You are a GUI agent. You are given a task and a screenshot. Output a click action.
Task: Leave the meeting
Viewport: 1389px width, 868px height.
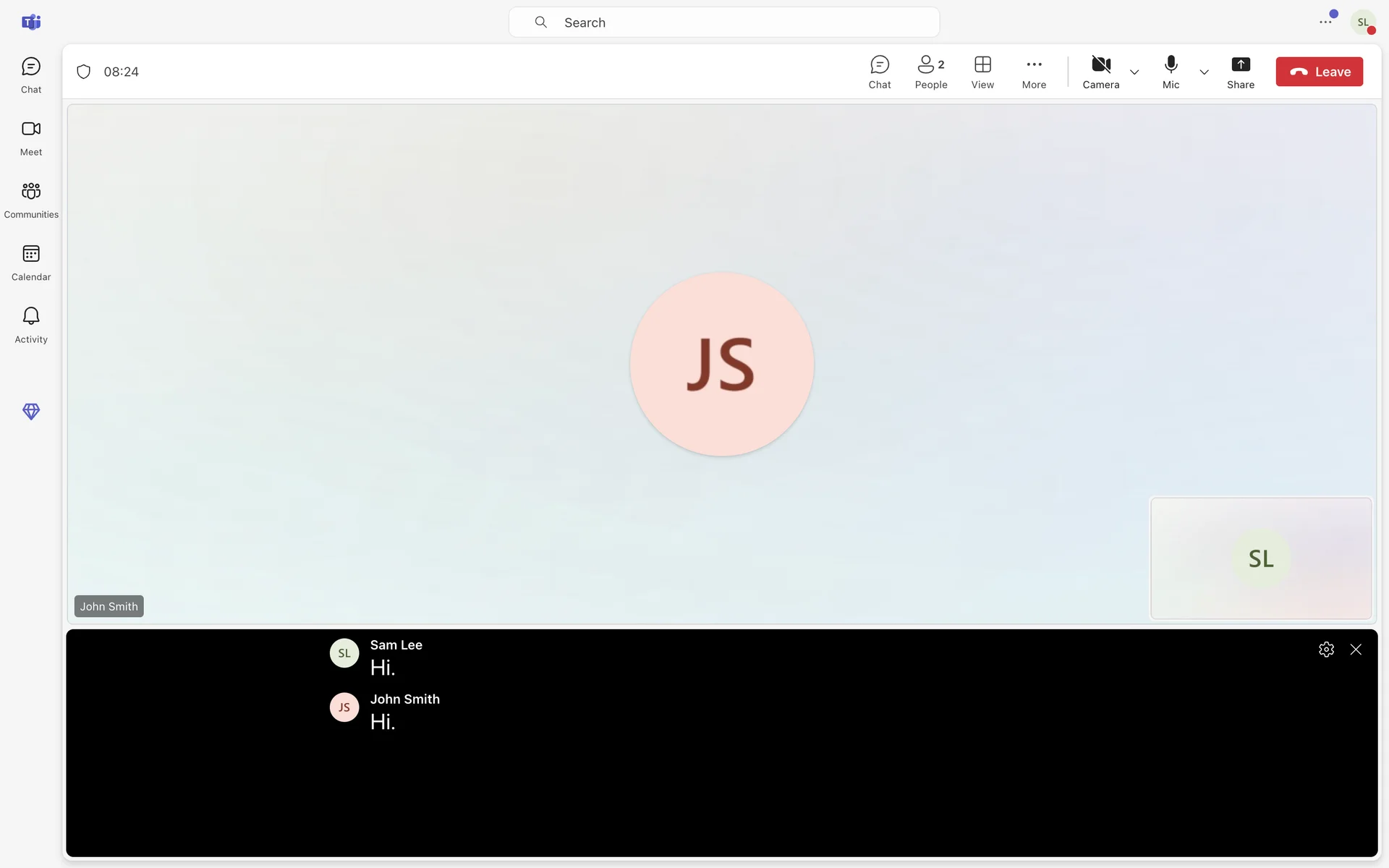[x=1319, y=72]
